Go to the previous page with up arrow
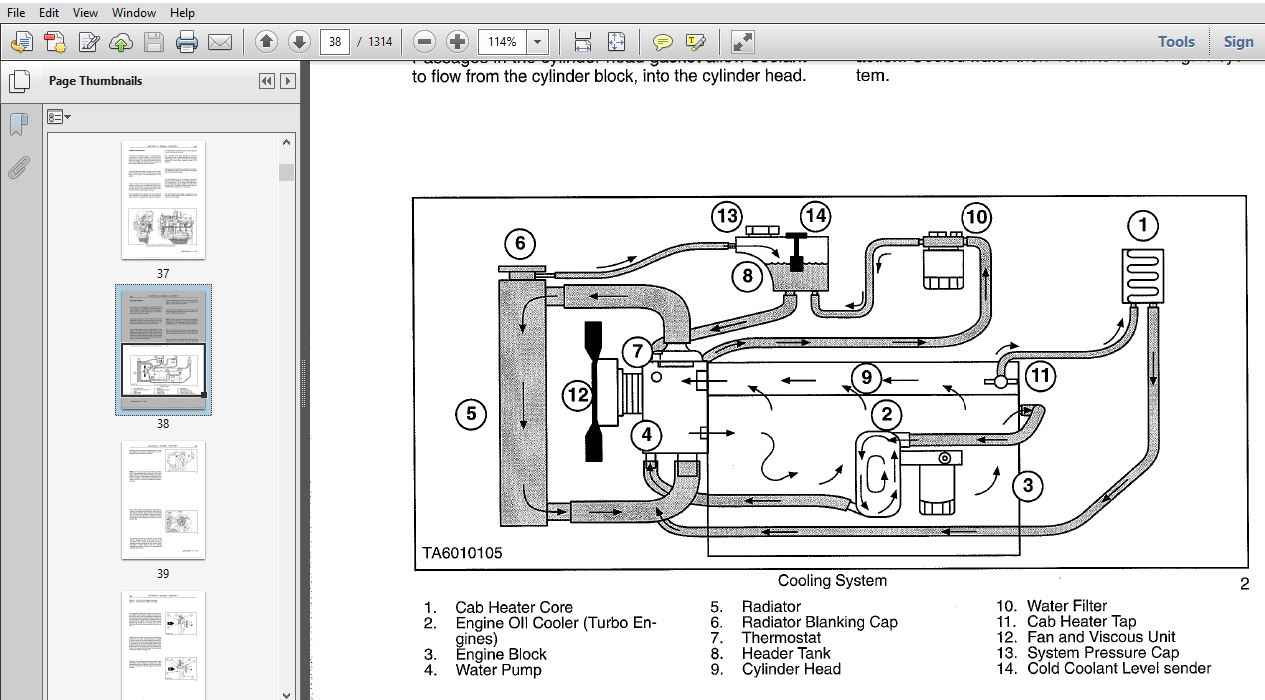 pos(266,42)
